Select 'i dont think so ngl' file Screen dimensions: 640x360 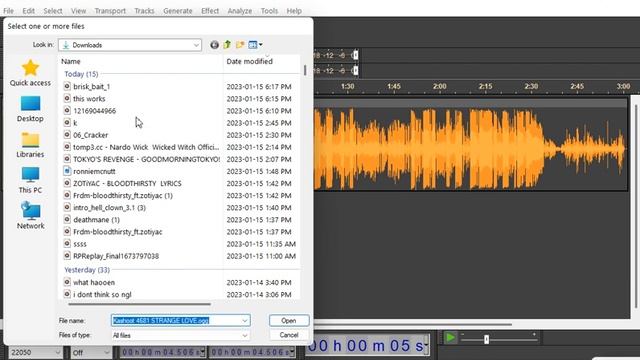point(102,294)
